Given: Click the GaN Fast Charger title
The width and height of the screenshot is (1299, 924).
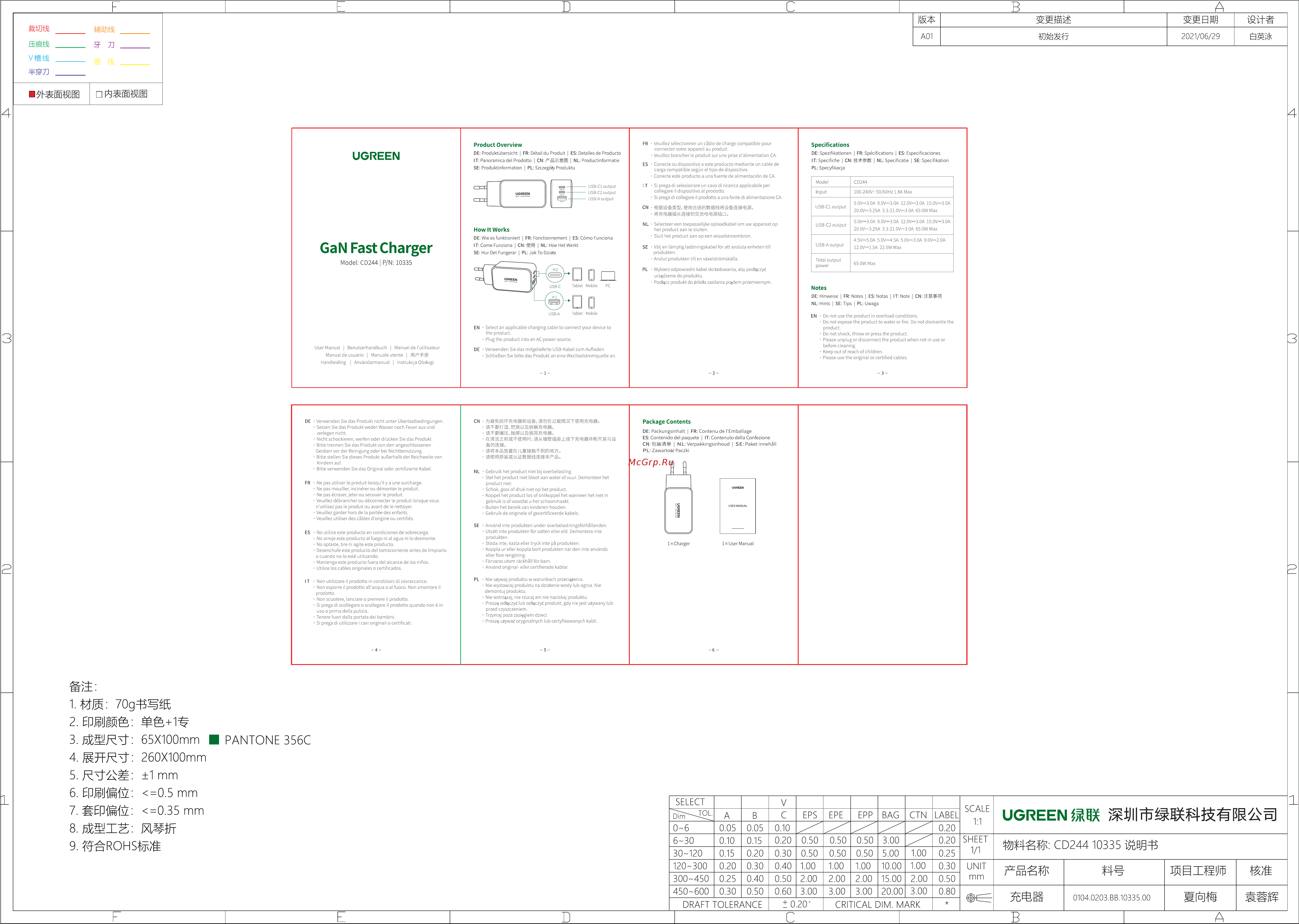Looking at the screenshot, I should [x=376, y=248].
